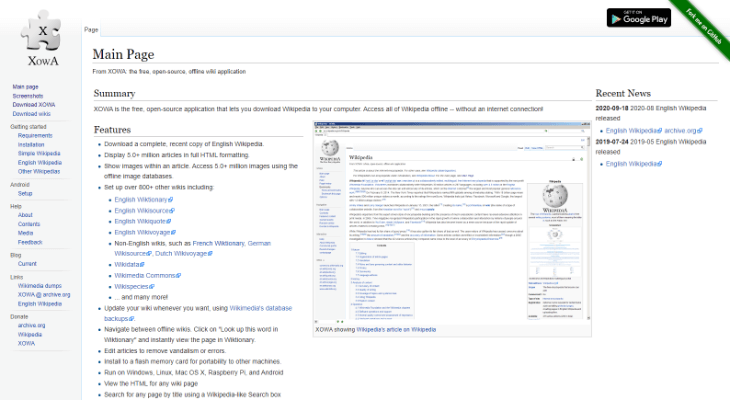730x400 pixels.
Task: Open Download XOWA sidebar link
Action: (x=34, y=105)
